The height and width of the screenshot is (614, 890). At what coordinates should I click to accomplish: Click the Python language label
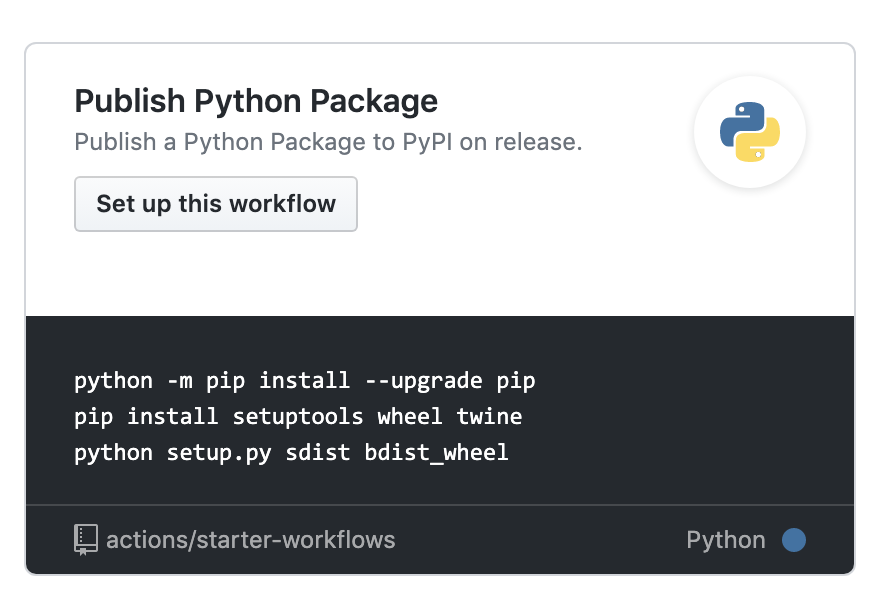(725, 540)
